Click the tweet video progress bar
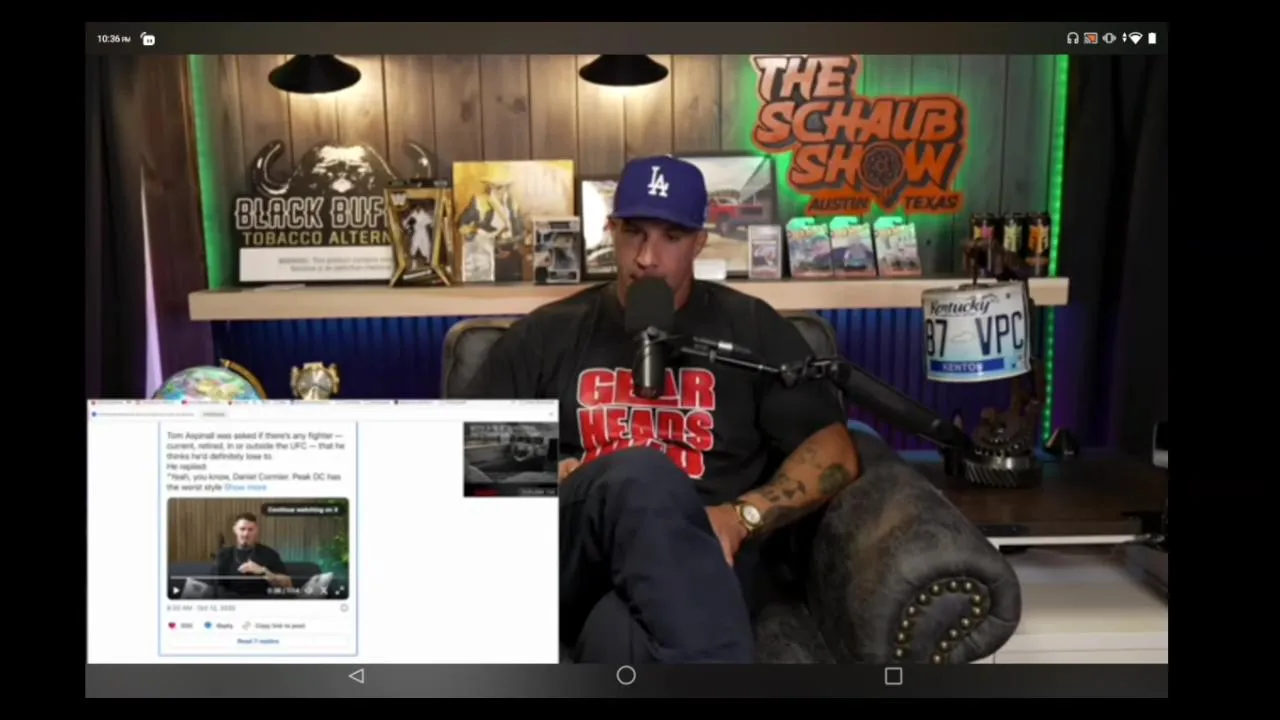This screenshot has height=720, width=1280. click(x=257, y=577)
